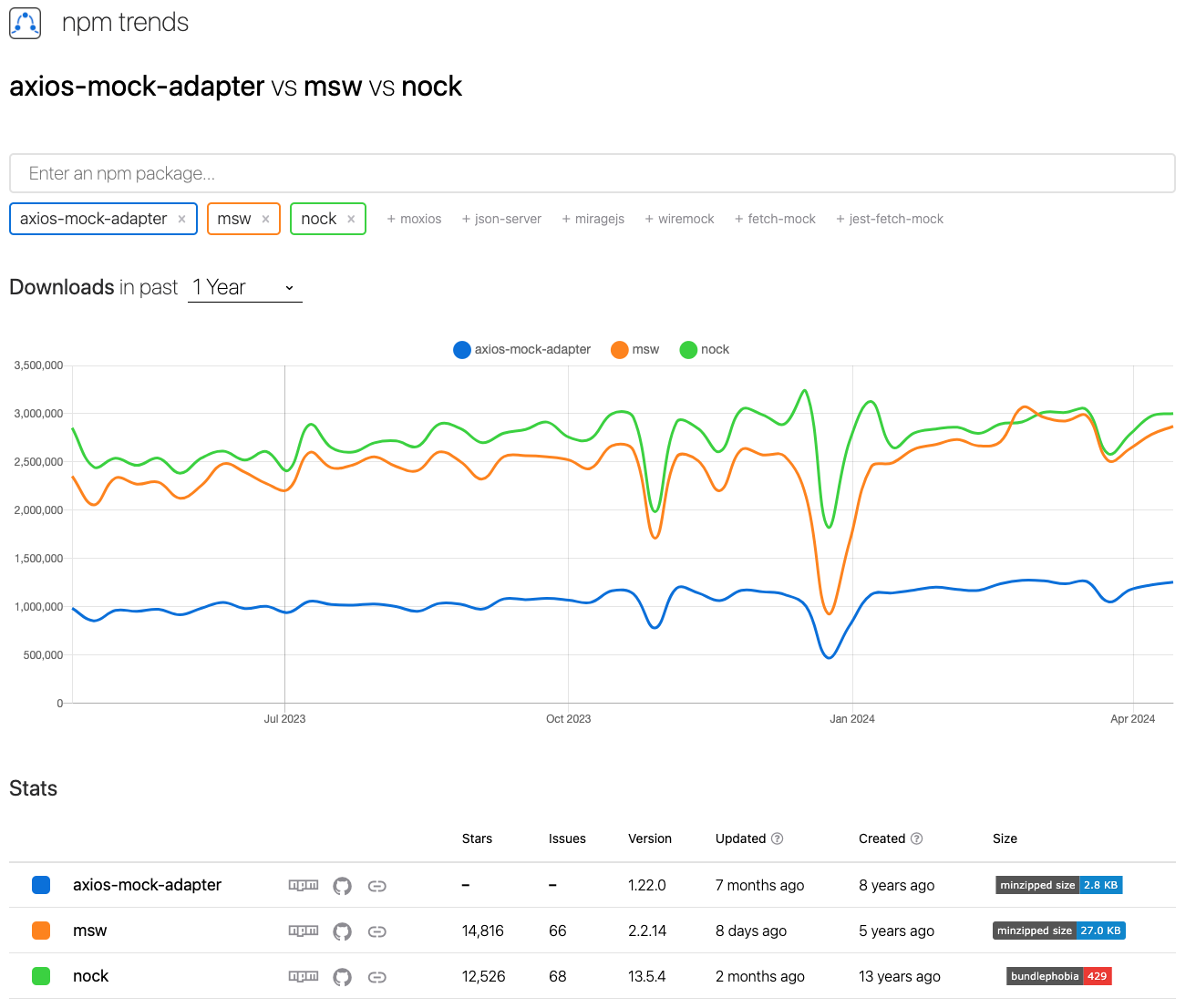Click the Oct 2023 axis label
Viewport: 1196px width, 1008px height.
coord(568,719)
